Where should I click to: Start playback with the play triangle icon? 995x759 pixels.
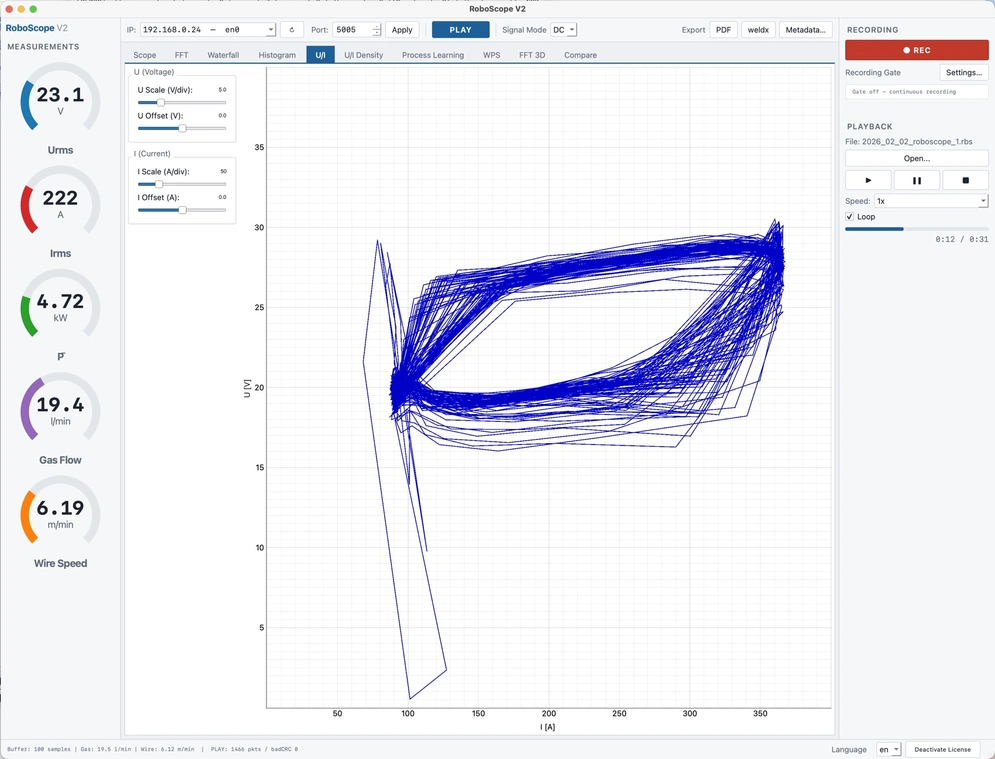pyautogui.click(x=868, y=180)
